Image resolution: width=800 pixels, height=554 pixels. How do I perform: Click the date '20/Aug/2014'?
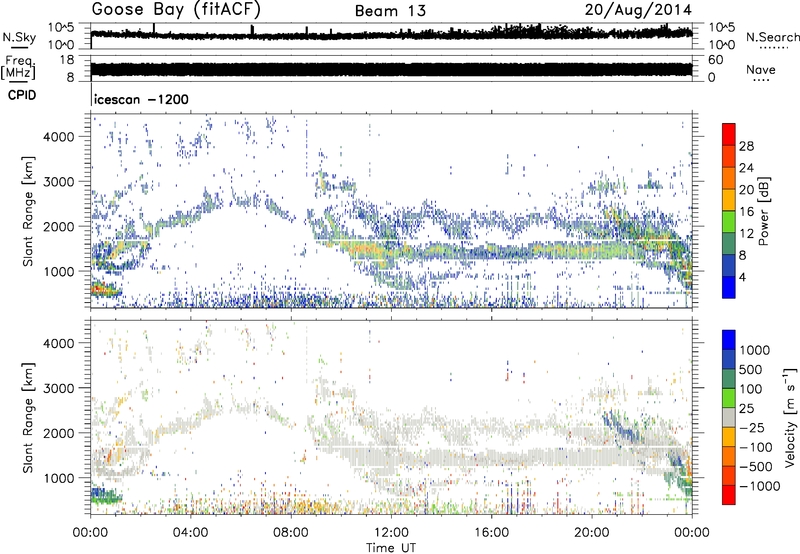click(x=638, y=10)
